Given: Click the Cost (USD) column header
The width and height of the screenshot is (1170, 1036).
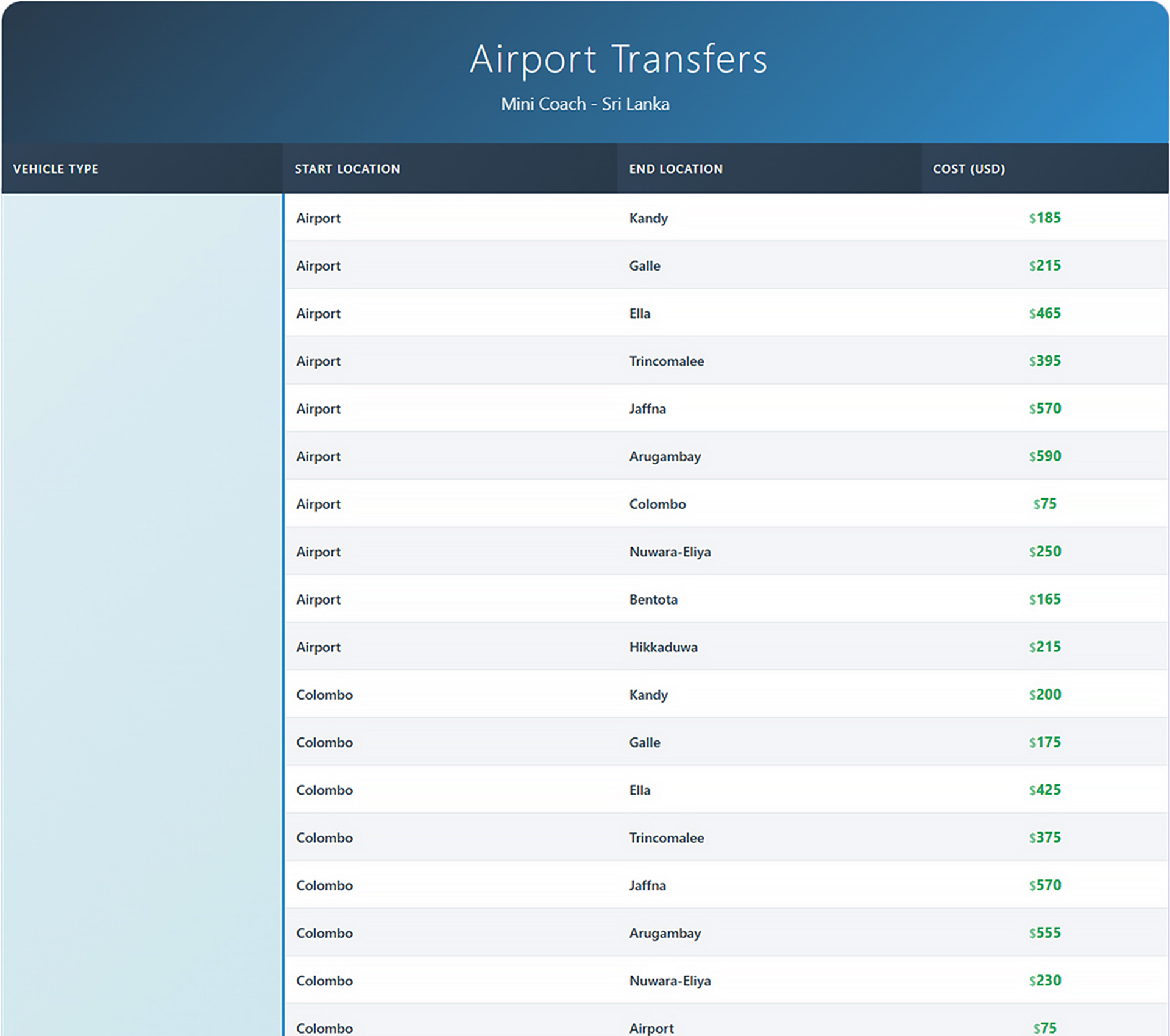Looking at the screenshot, I should pos(969,169).
